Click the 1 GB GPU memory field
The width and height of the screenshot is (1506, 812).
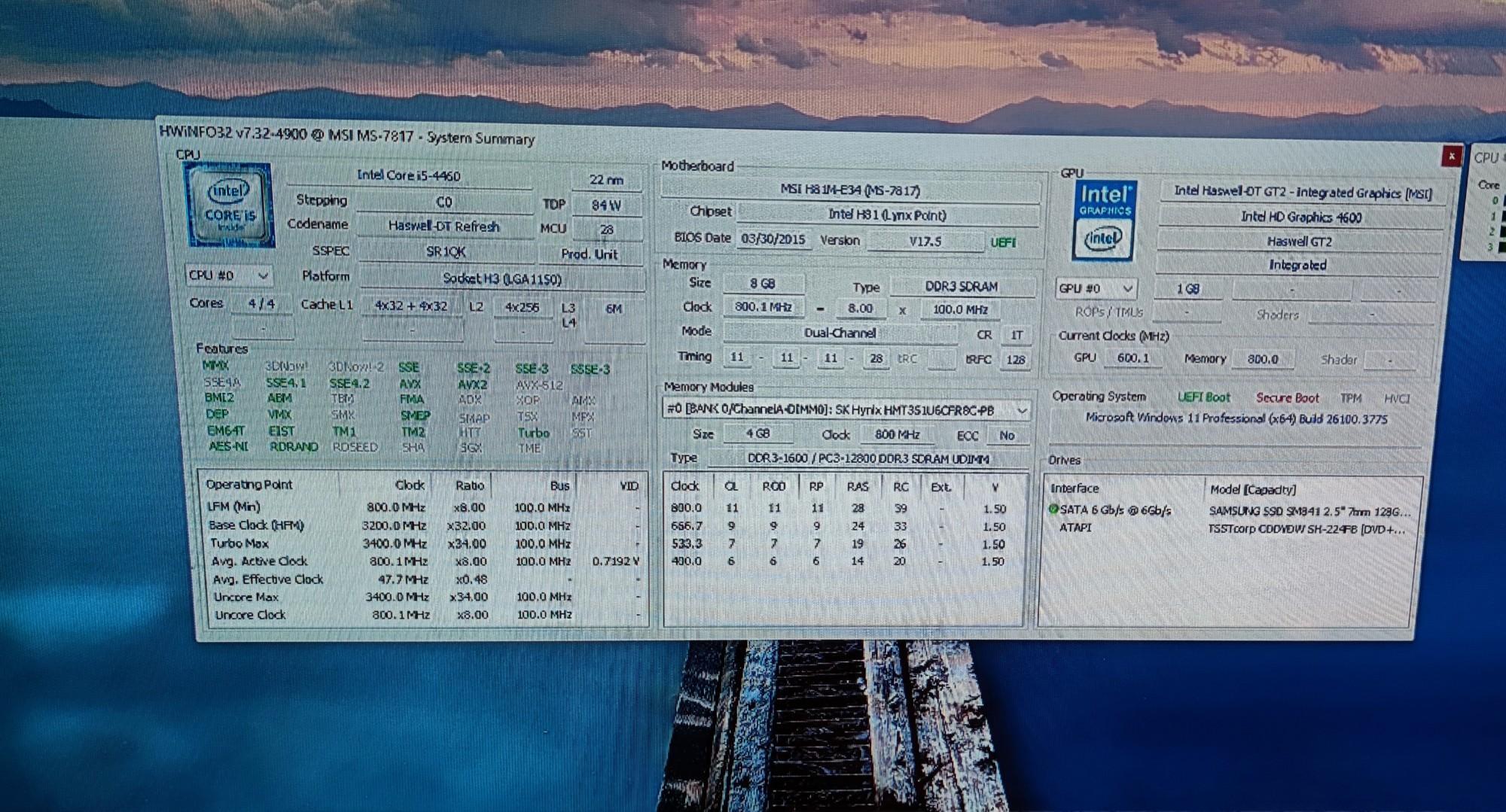[1187, 289]
